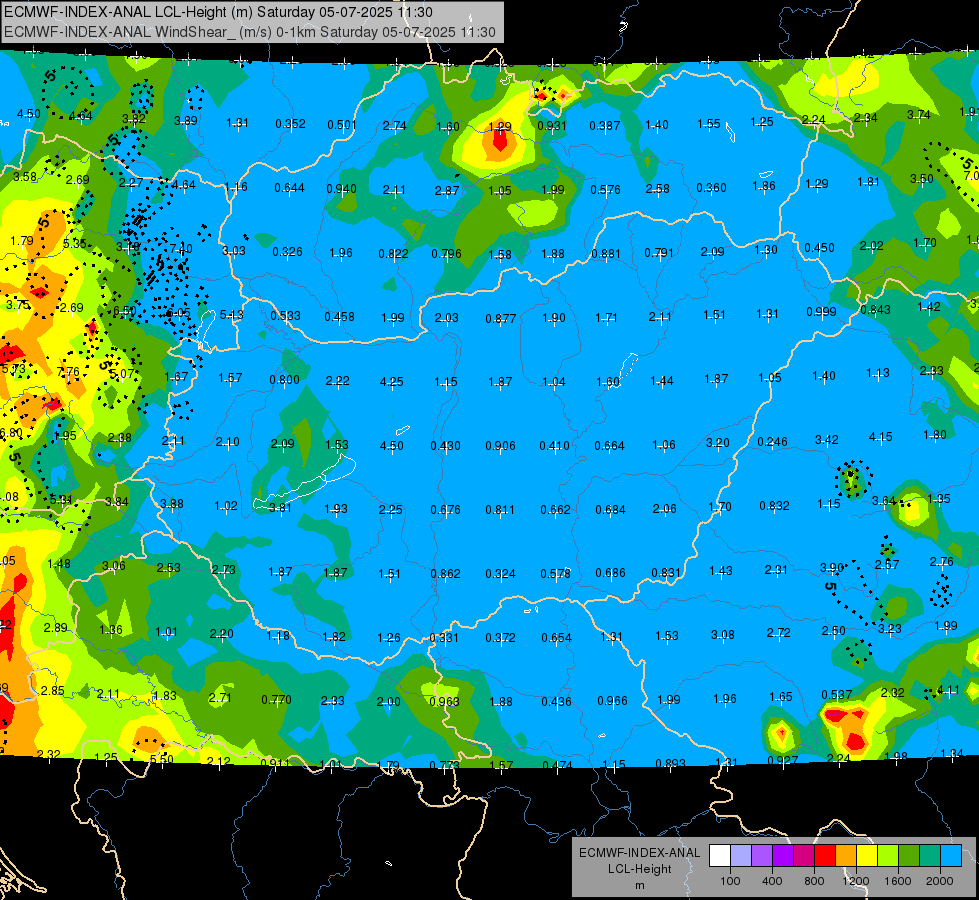Image resolution: width=979 pixels, height=900 pixels.
Task: Click the wind shear value 0.940
Action: [x=342, y=189]
